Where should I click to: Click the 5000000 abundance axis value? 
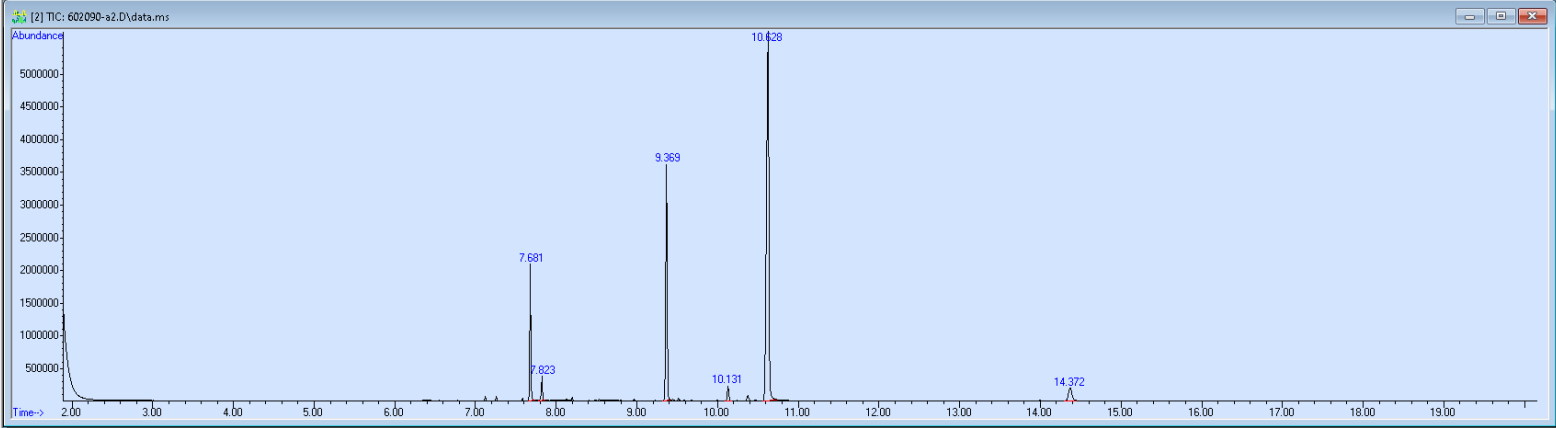(40, 74)
